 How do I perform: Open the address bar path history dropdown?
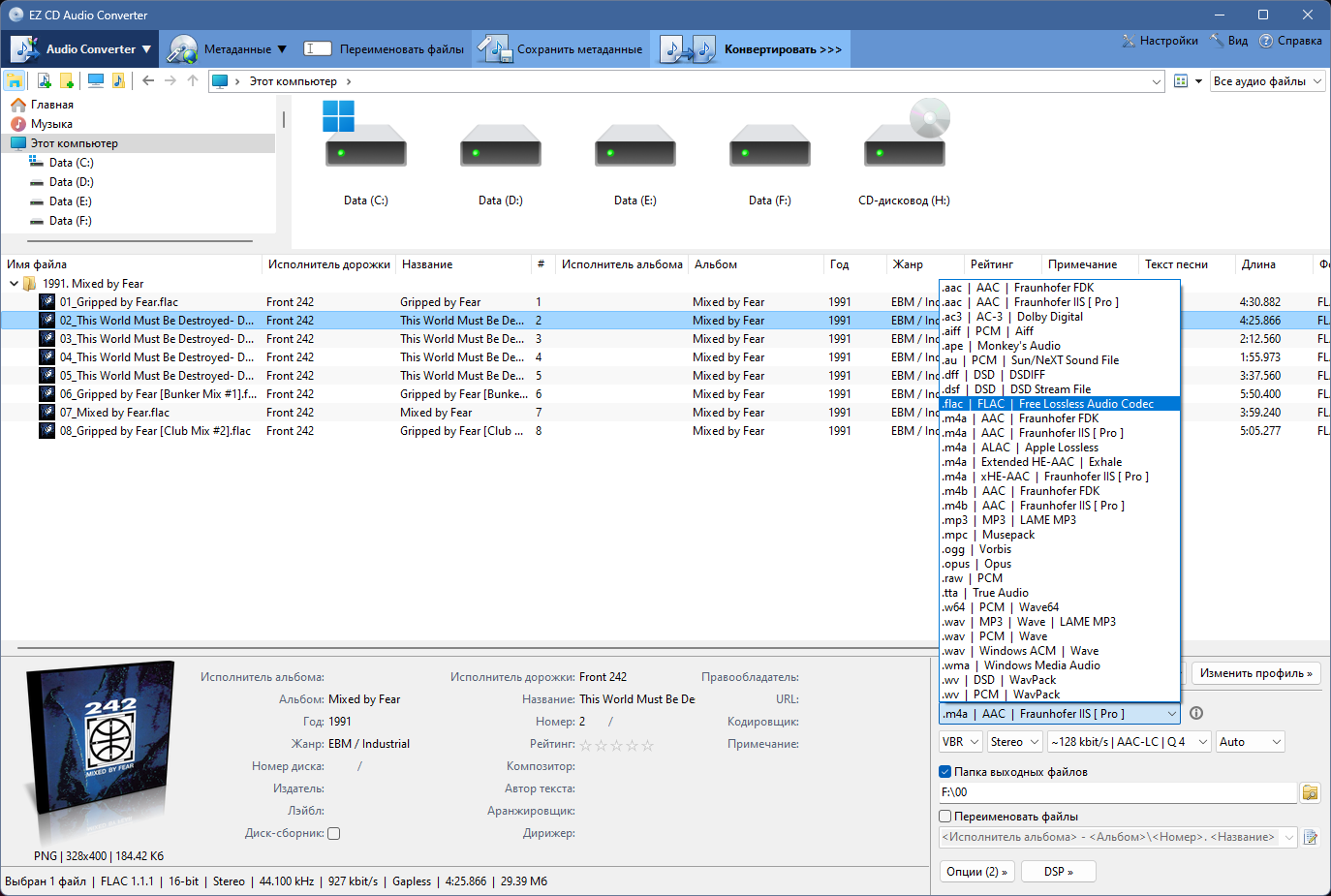[1157, 81]
